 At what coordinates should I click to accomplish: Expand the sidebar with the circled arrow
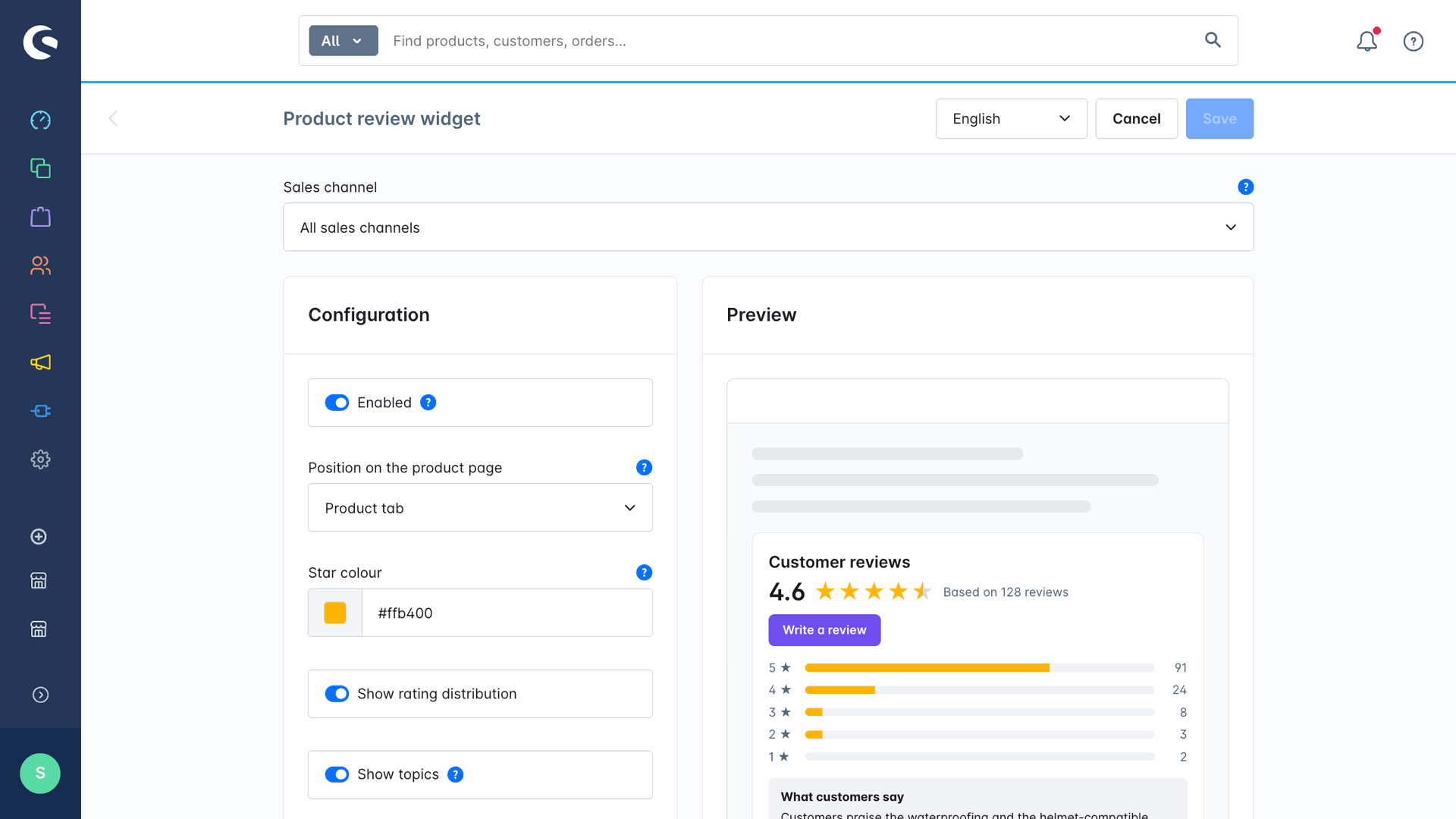click(40, 695)
